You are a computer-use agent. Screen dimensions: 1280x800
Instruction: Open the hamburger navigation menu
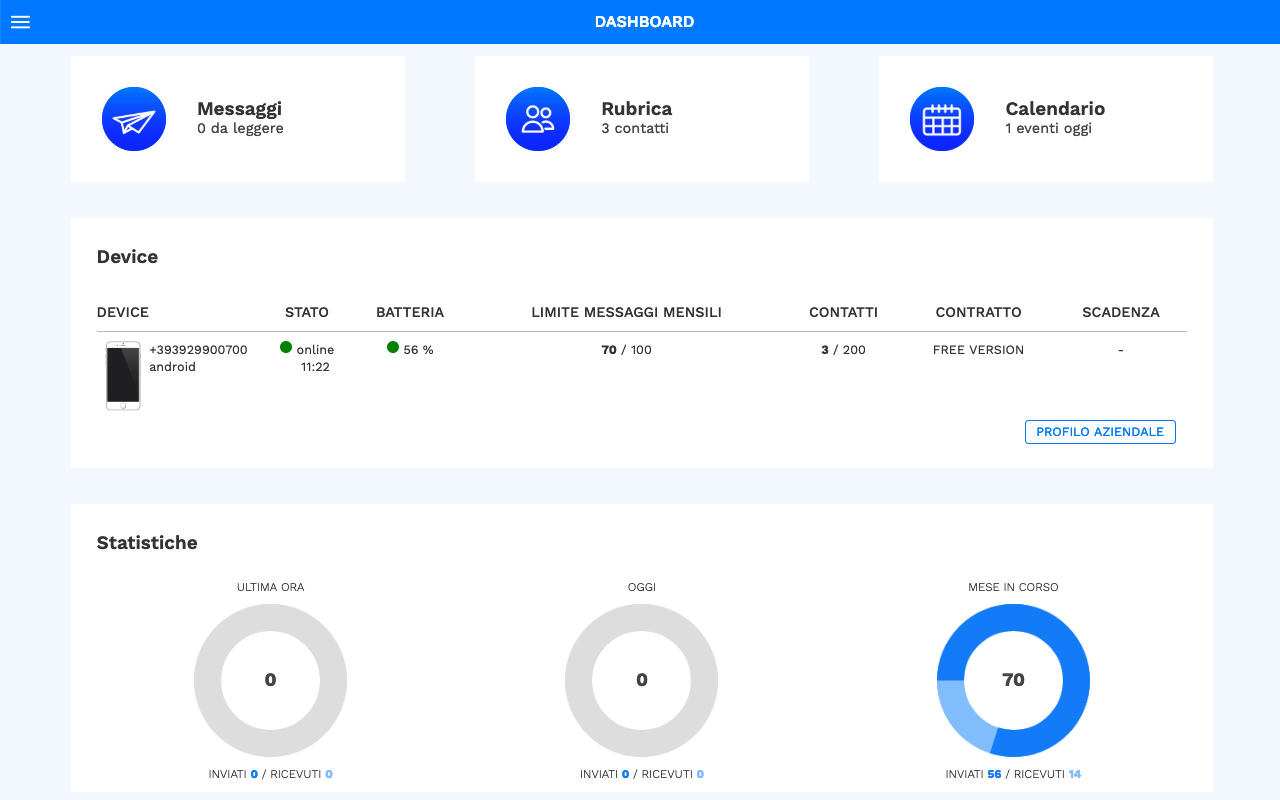tap(20, 22)
